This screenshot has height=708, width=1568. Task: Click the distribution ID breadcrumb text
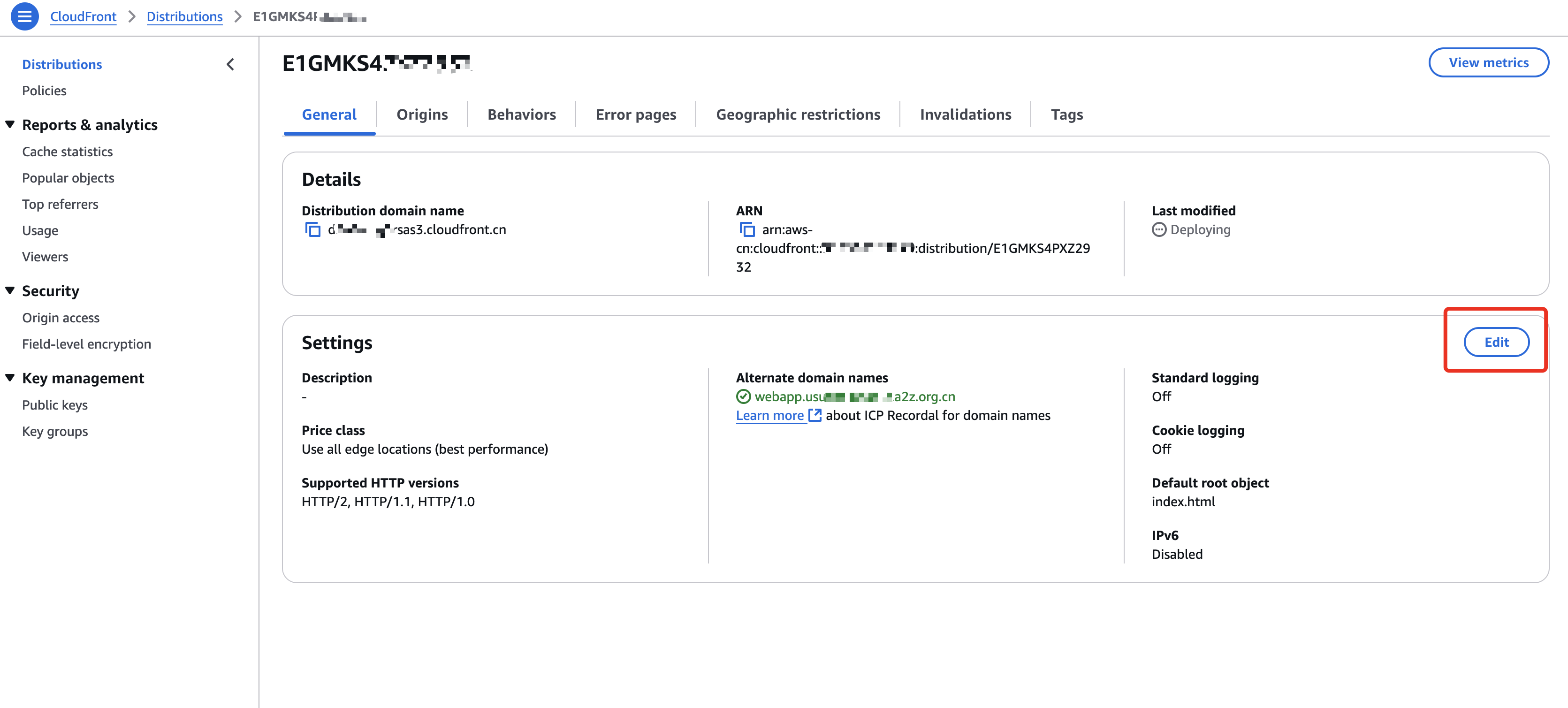coord(310,16)
